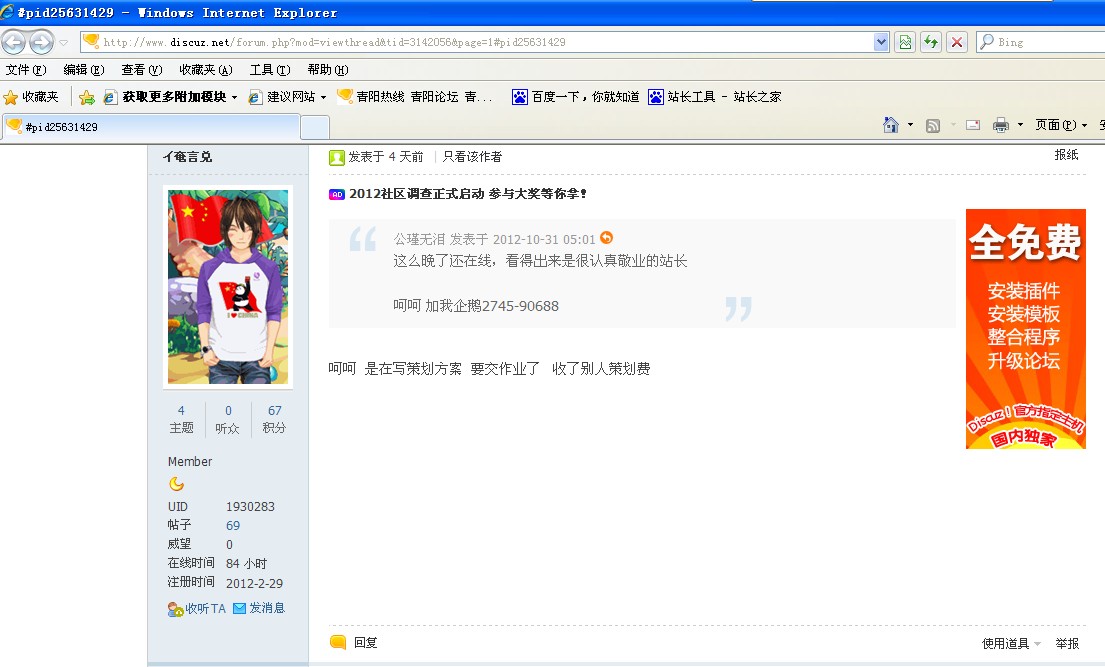This screenshot has height=667, width=1105.
Task: Click the red stop loading icon
Action: coord(956,42)
